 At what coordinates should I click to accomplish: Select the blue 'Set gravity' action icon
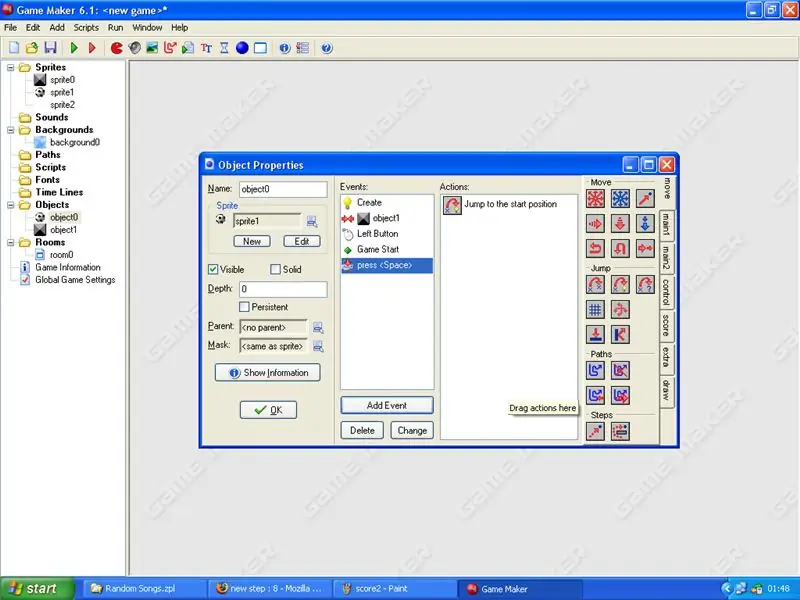pos(645,223)
